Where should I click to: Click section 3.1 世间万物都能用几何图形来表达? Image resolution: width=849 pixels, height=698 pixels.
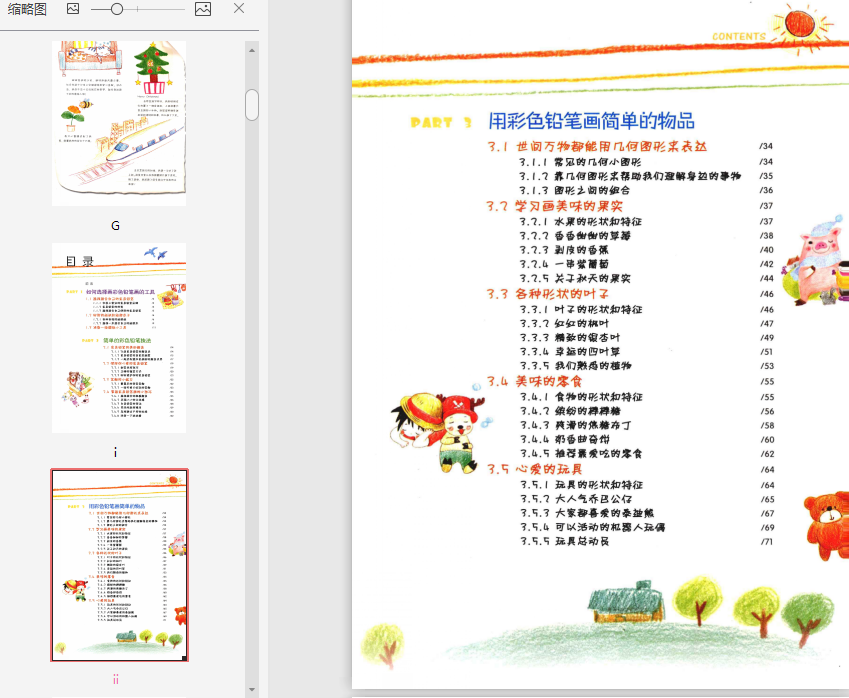[597, 146]
